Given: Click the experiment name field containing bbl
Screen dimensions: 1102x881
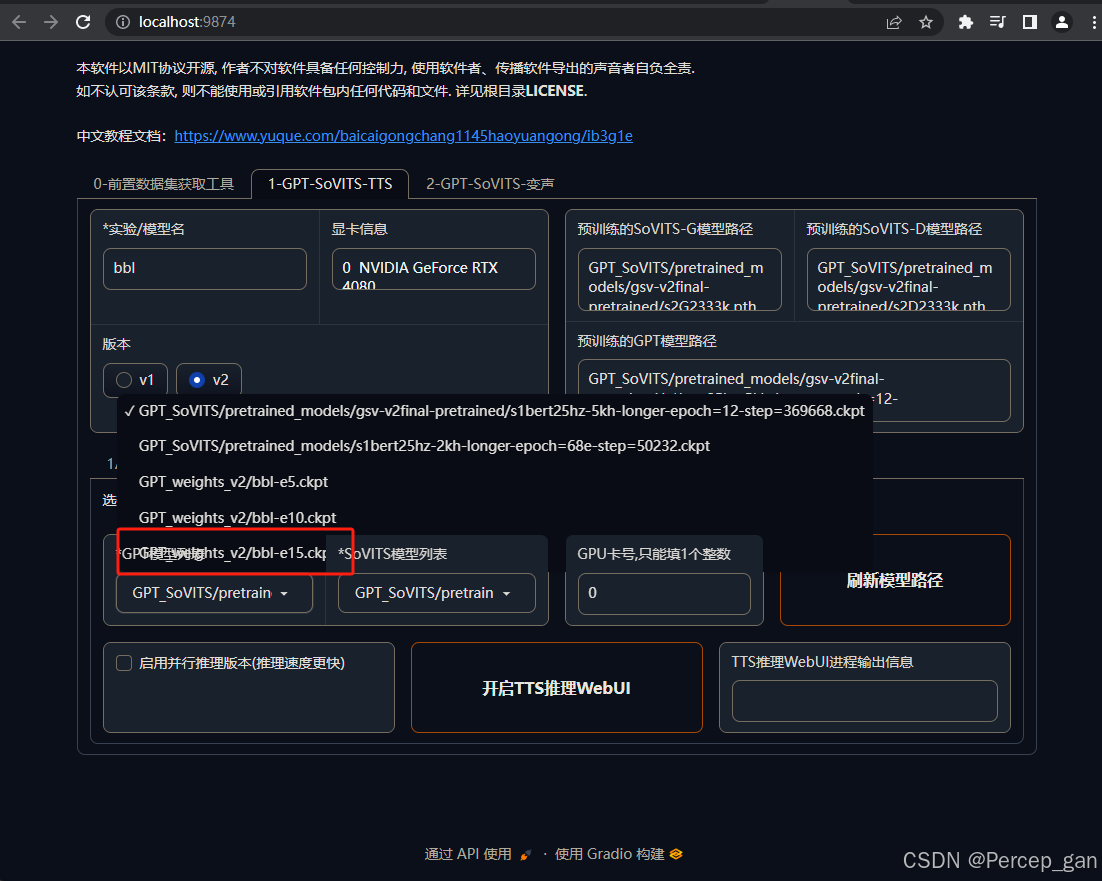Looking at the screenshot, I should (x=205, y=268).
